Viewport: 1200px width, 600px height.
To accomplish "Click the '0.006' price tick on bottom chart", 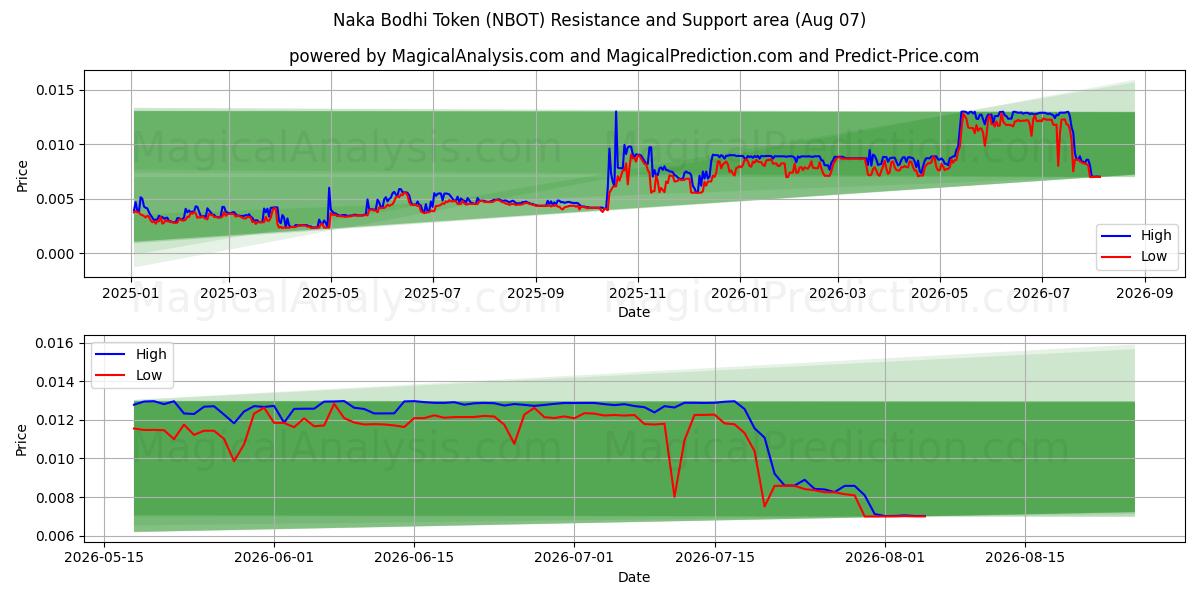I will click(57, 537).
